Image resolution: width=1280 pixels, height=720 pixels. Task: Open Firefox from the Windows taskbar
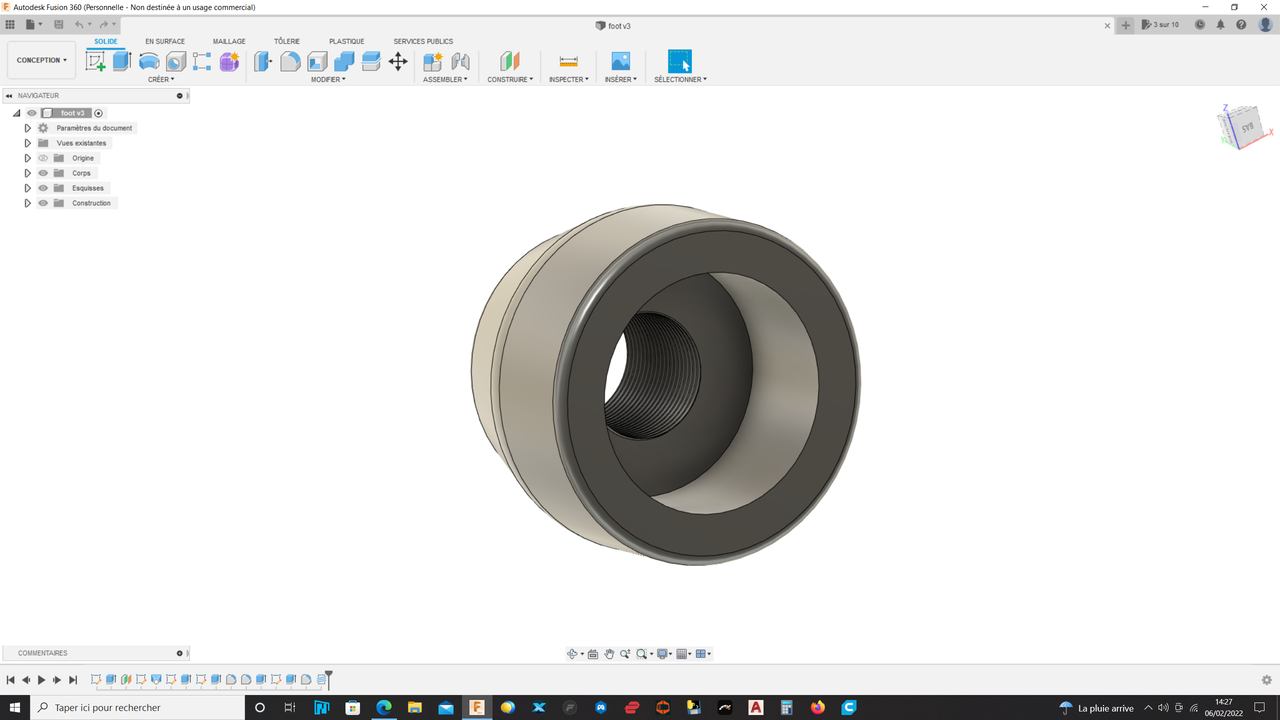818,708
